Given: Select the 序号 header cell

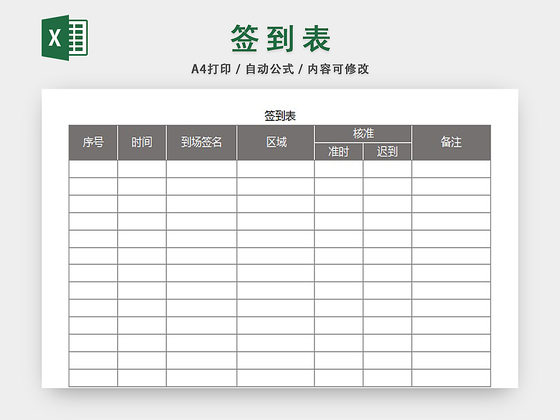Looking at the screenshot, I should click(93, 142).
